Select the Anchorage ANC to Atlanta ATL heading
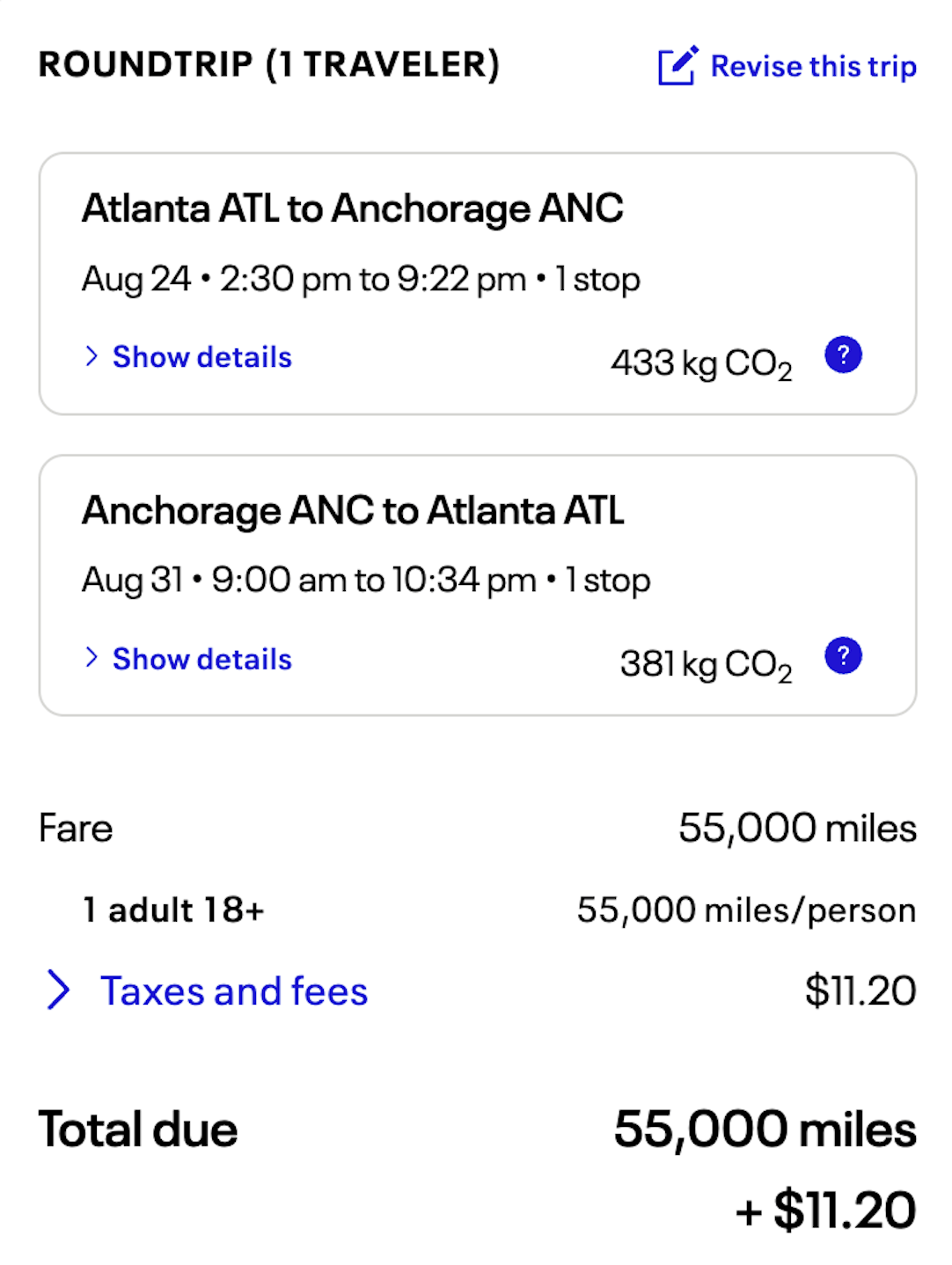This screenshot has height=1265, width=952. [353, 510]
